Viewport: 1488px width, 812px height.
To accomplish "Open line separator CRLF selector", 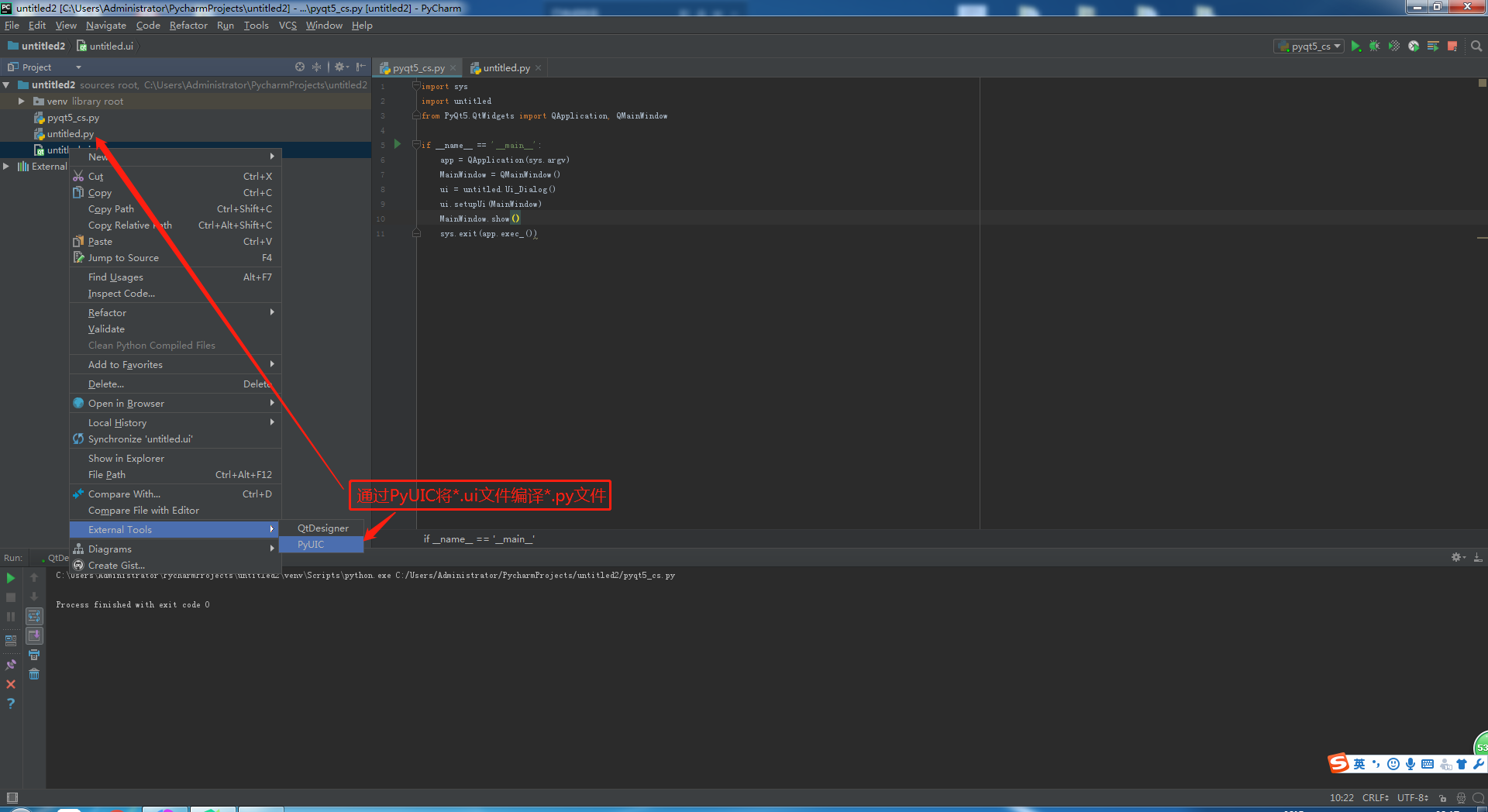I will click(x=1376, y=798).
